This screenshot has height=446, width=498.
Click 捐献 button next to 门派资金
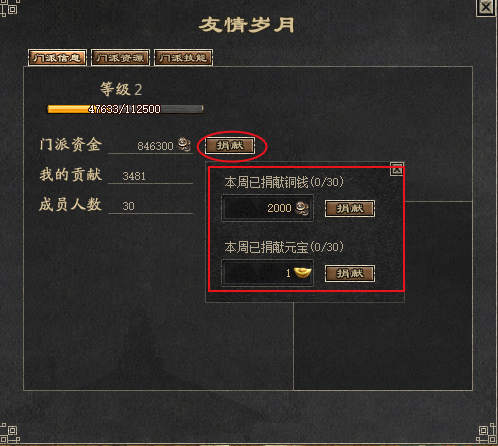230,146
